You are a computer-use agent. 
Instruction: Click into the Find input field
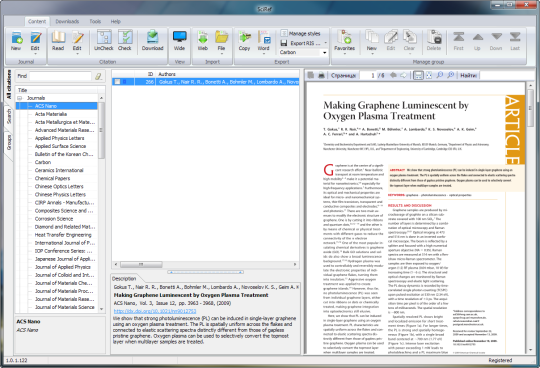[60, 76]
